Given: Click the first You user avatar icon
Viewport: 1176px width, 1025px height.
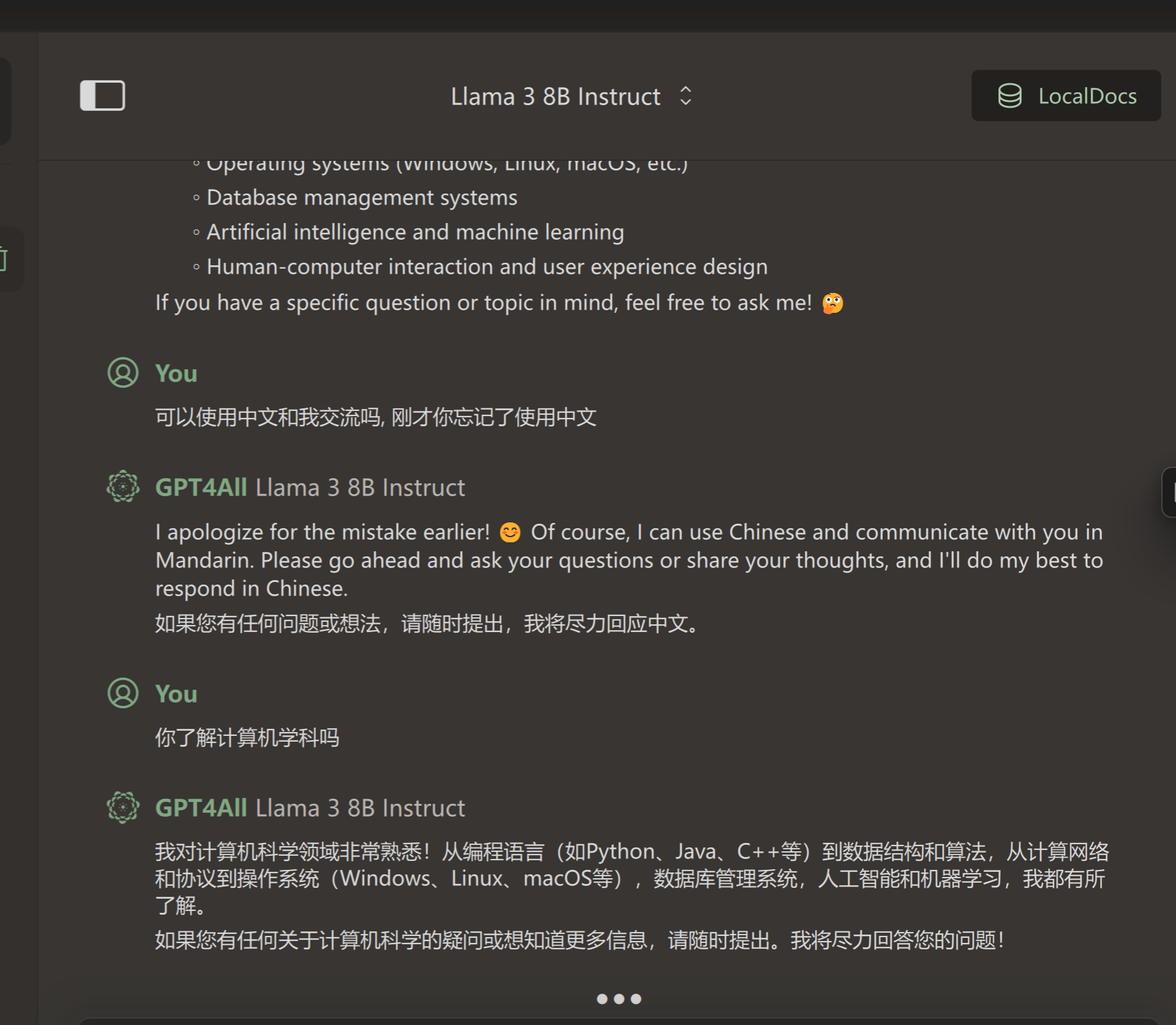Looking at the screenshot, I should 123,372.
